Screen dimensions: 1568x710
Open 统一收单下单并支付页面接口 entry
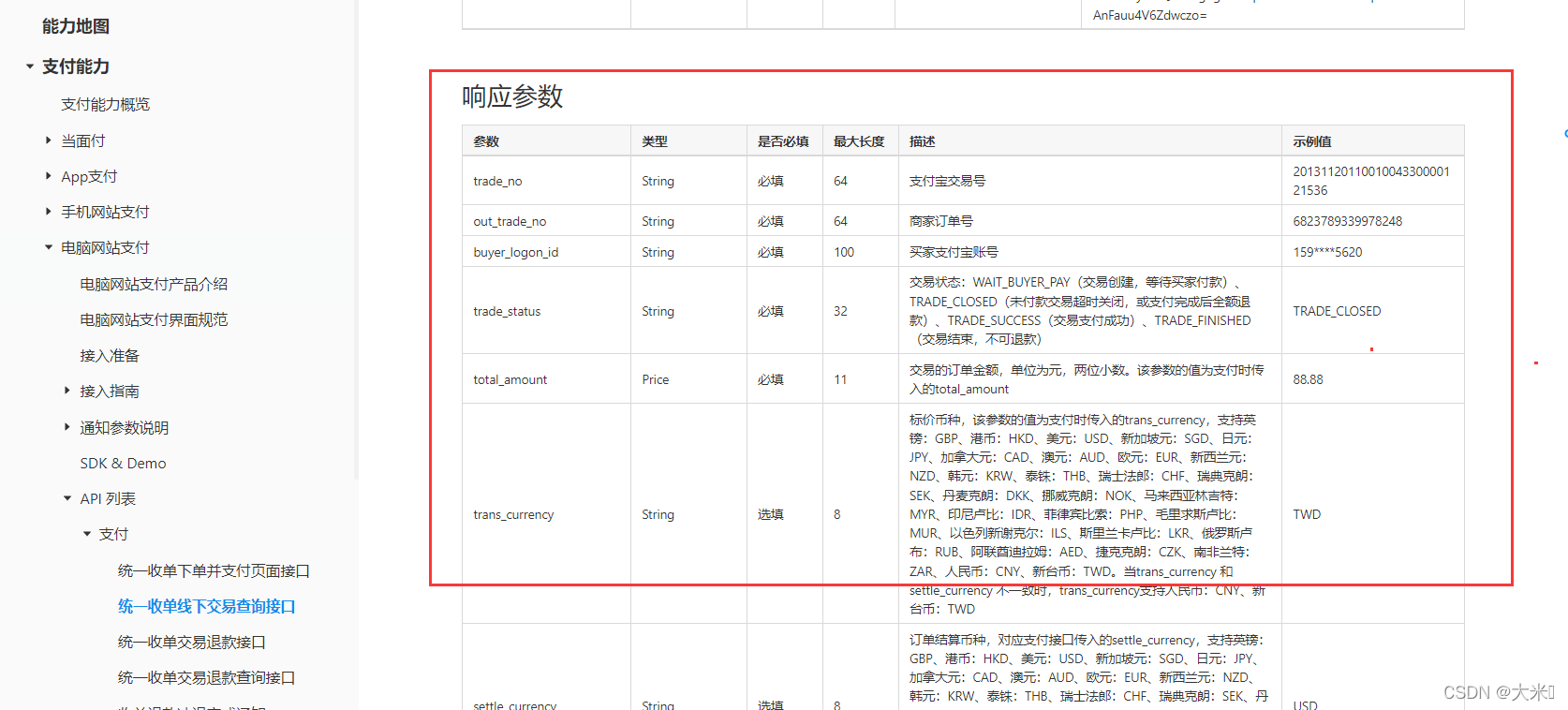[214, 570]
